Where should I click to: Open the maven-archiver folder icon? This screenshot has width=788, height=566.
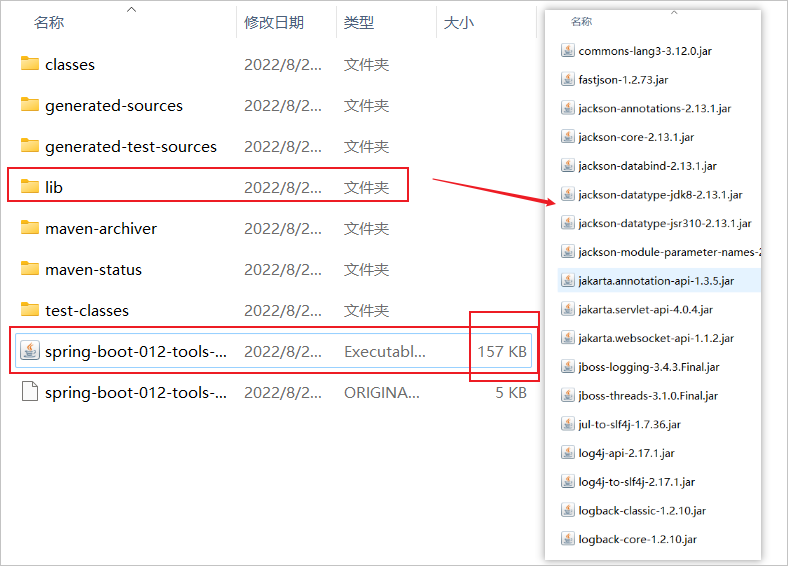(30, 228)
